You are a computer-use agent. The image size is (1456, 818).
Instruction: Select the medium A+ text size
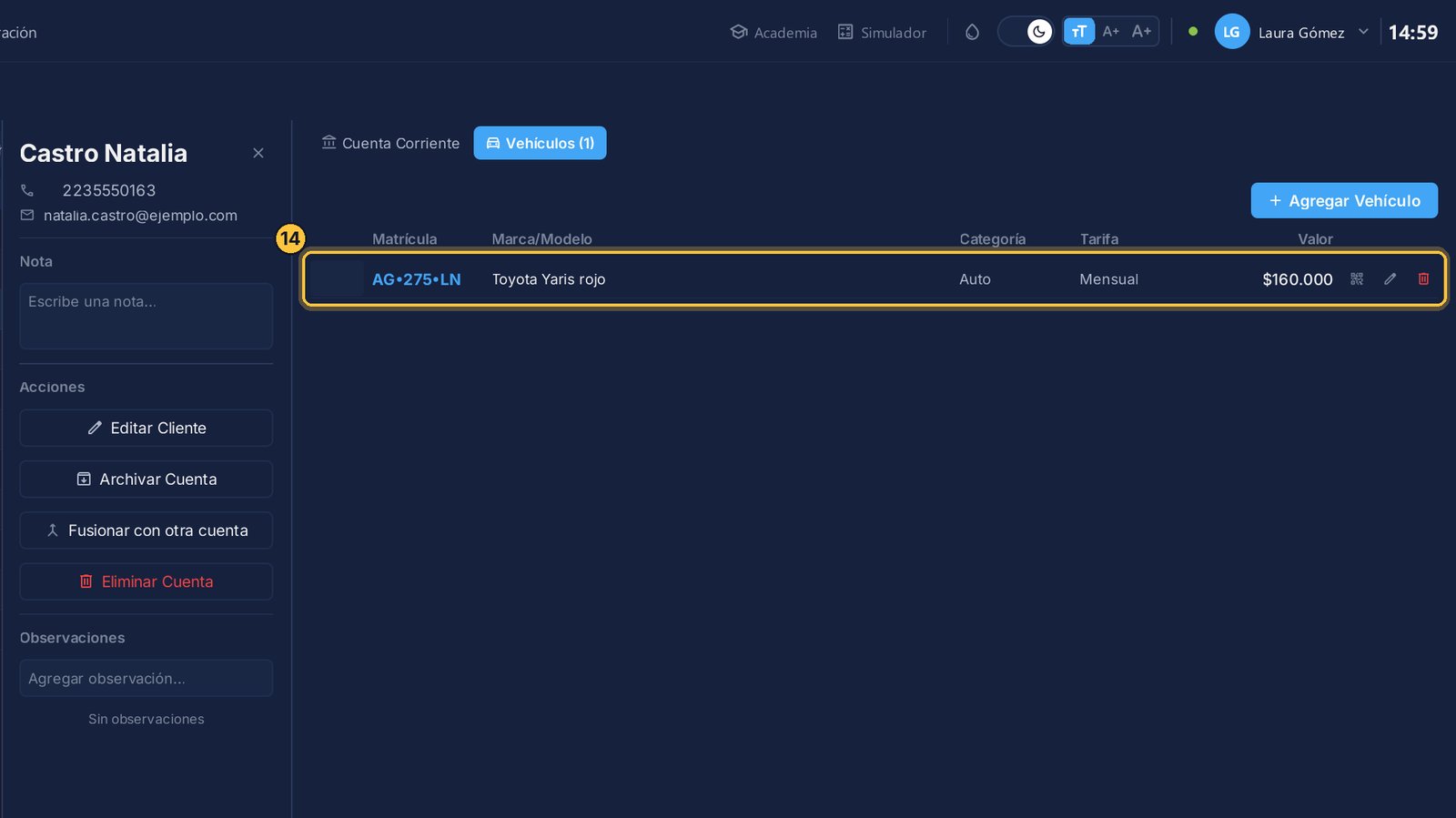1110,32
